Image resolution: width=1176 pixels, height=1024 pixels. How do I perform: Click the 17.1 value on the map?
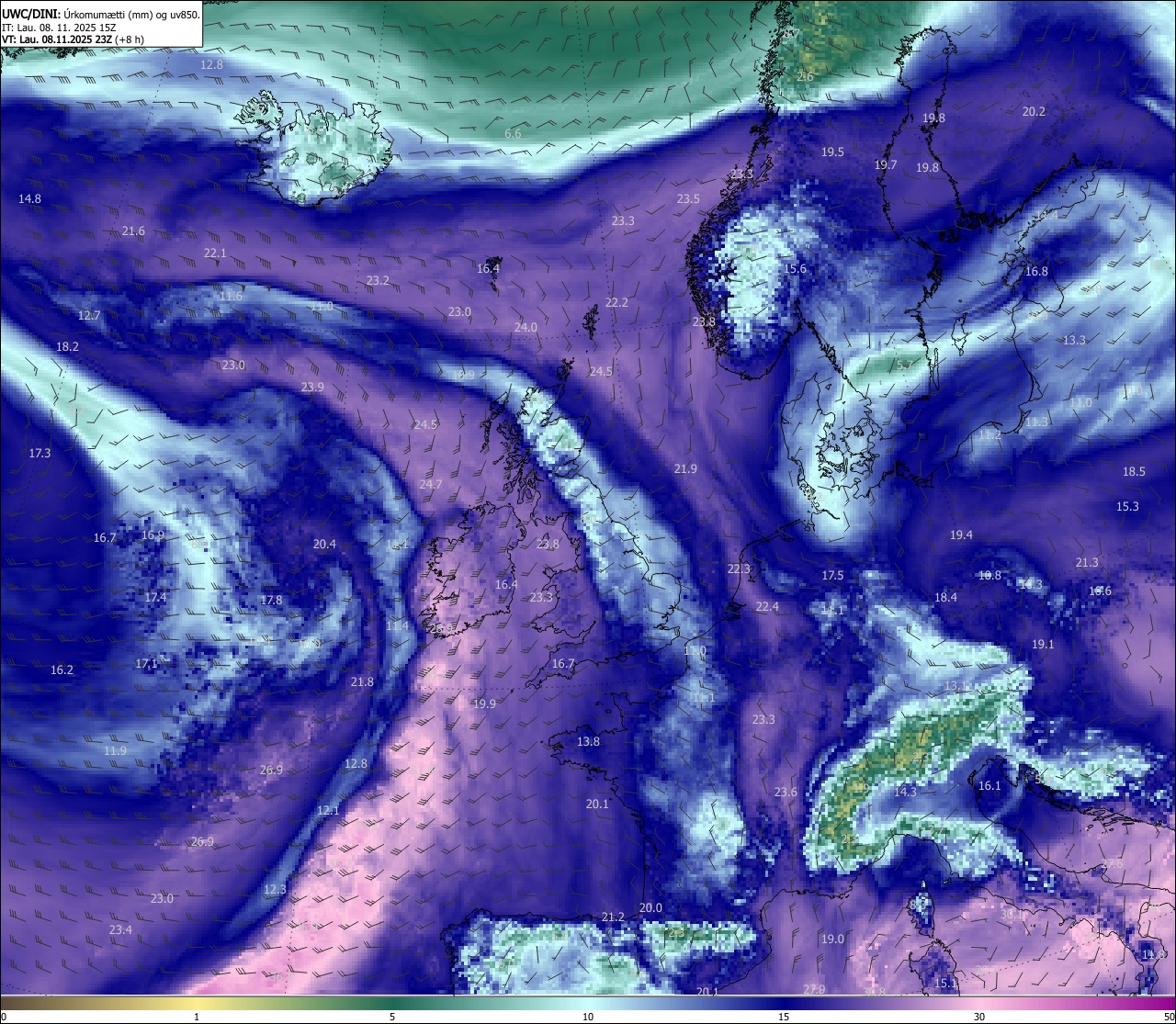(x=147, y=663)
